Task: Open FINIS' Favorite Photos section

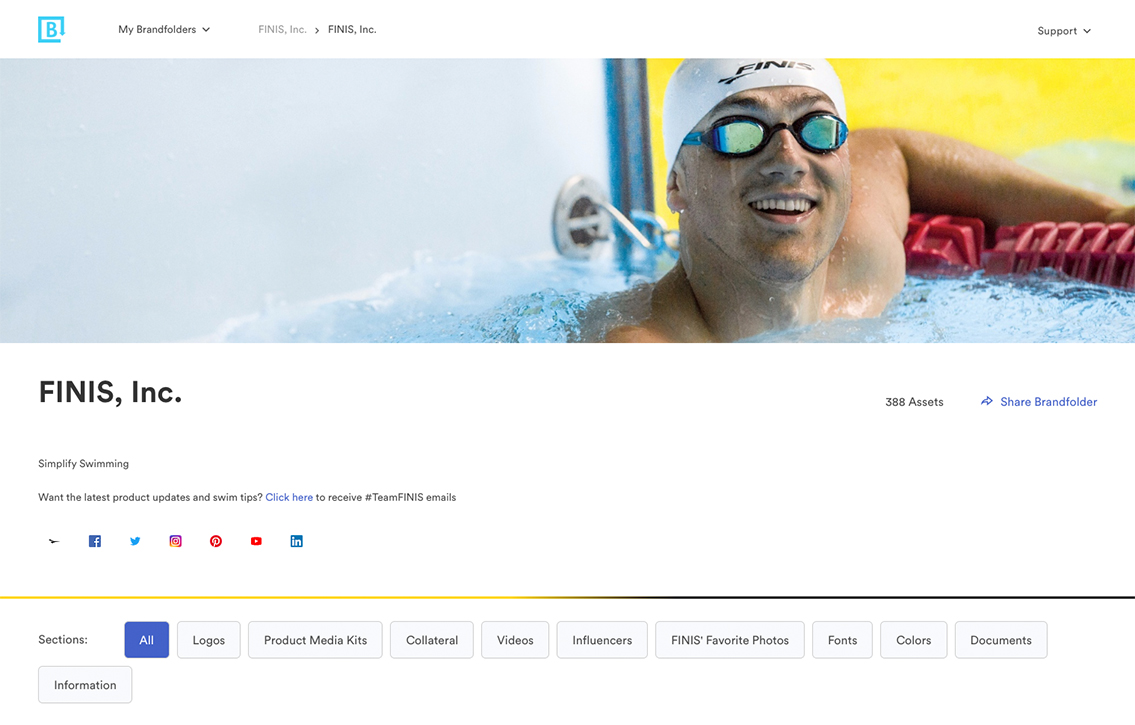Action: (x=730, y=640)
